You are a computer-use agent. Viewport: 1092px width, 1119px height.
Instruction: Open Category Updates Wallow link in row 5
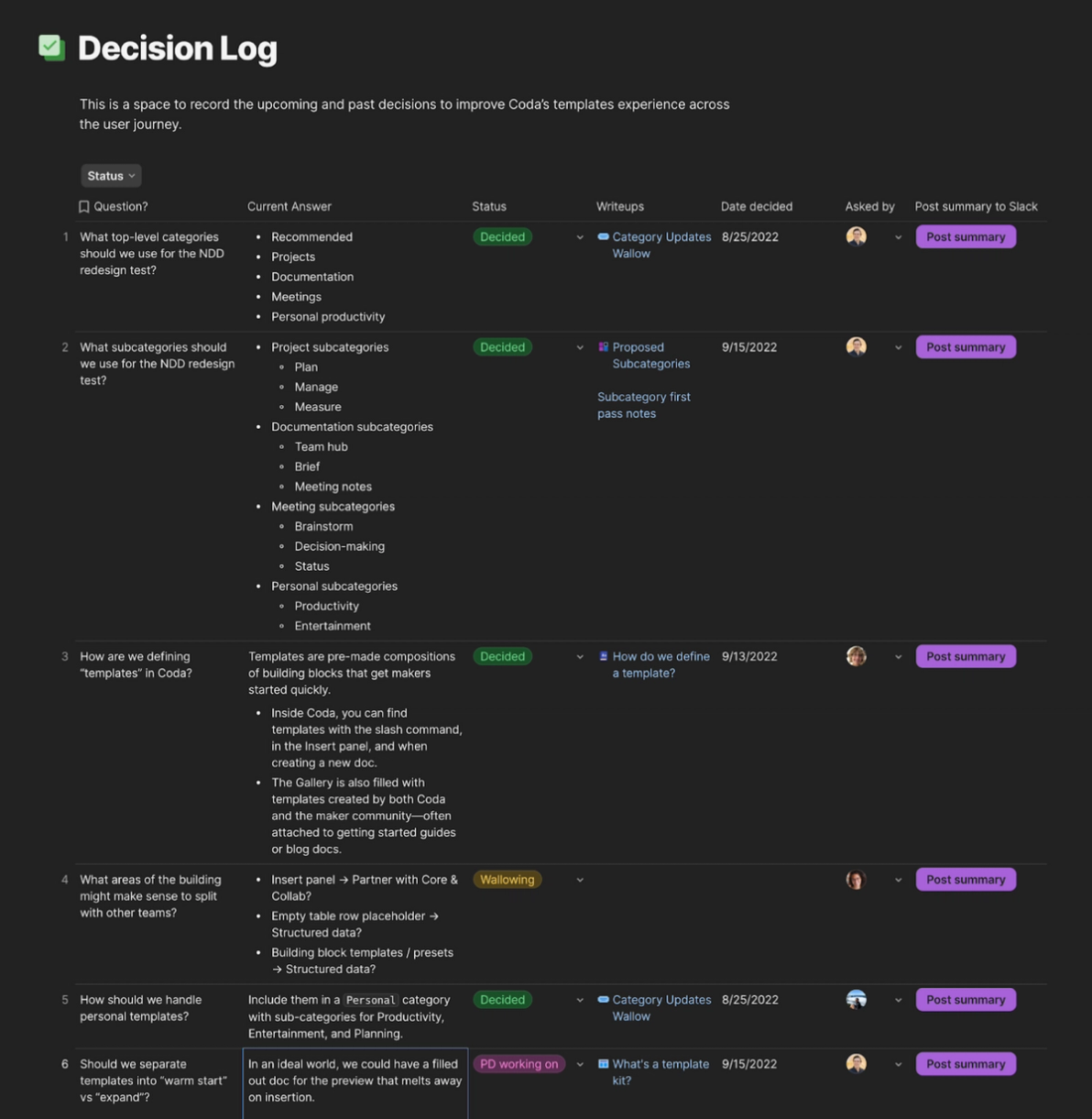[661, 1008]
